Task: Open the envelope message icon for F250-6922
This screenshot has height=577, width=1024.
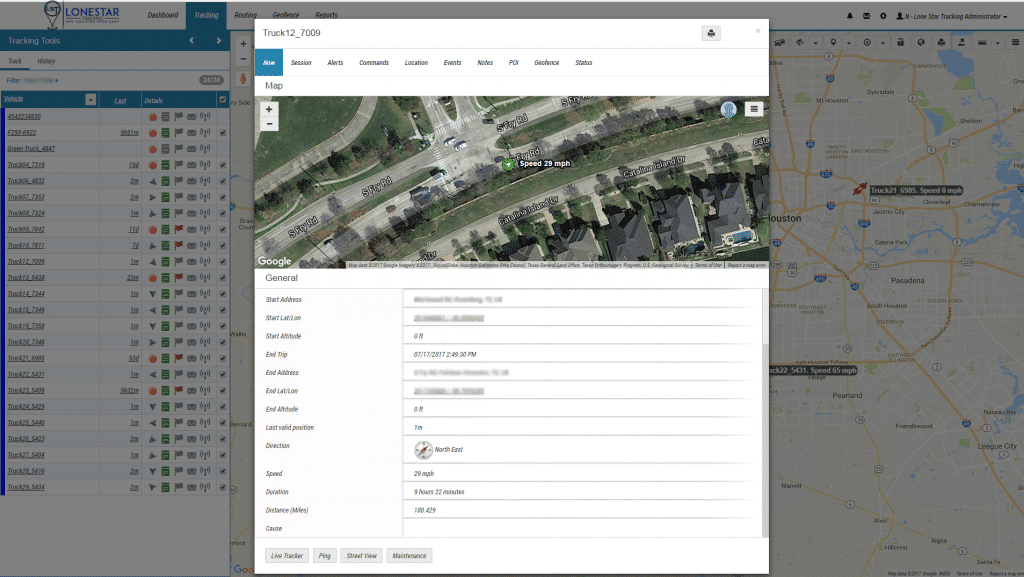Action: point(191,133)
